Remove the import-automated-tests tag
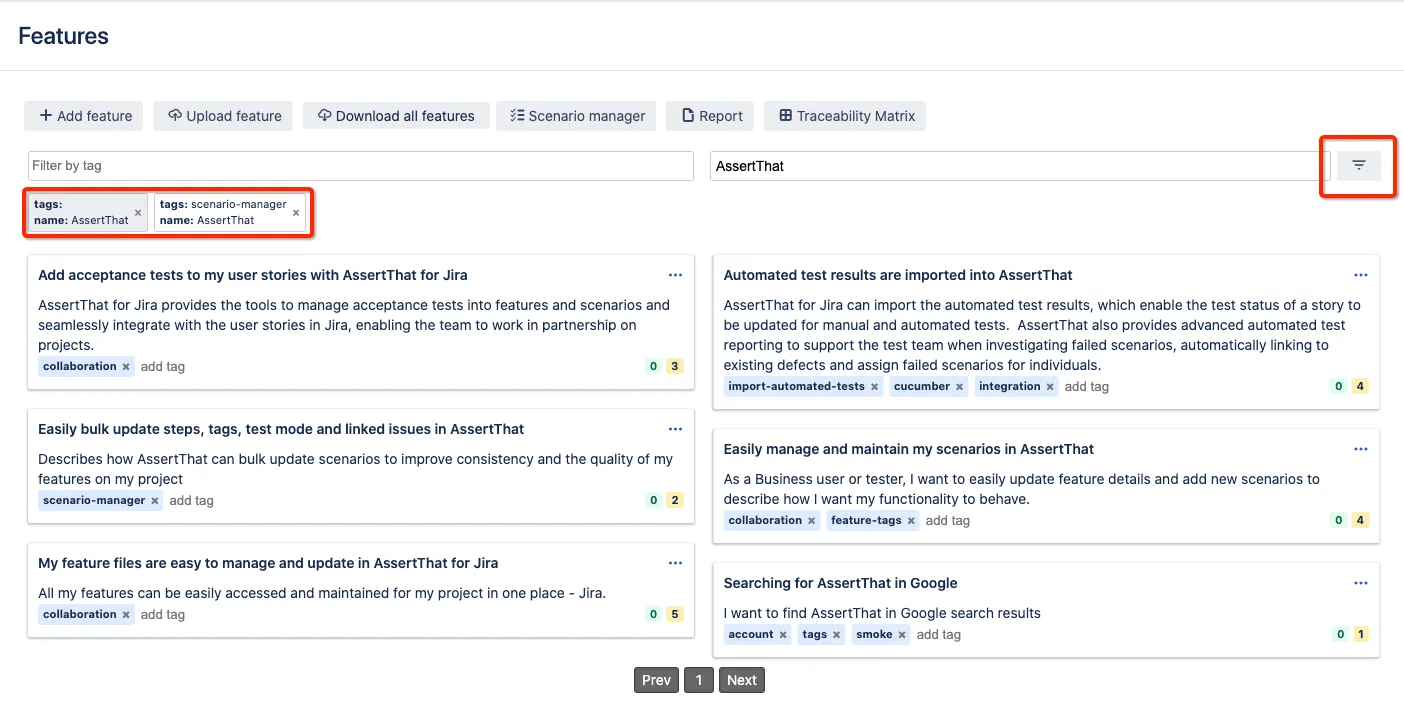The width and height of the screenshot is (1404, 715). (874, 387)
